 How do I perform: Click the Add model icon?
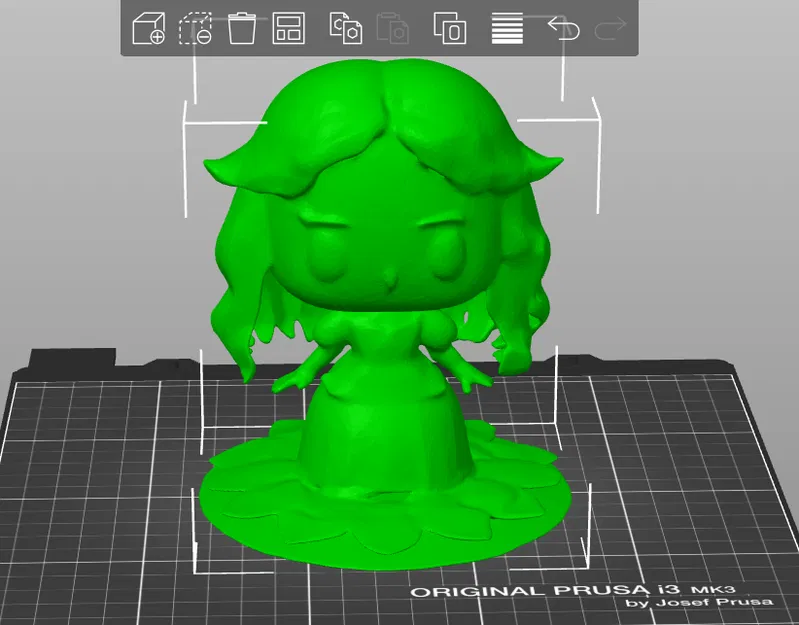[x=148, y=29]
